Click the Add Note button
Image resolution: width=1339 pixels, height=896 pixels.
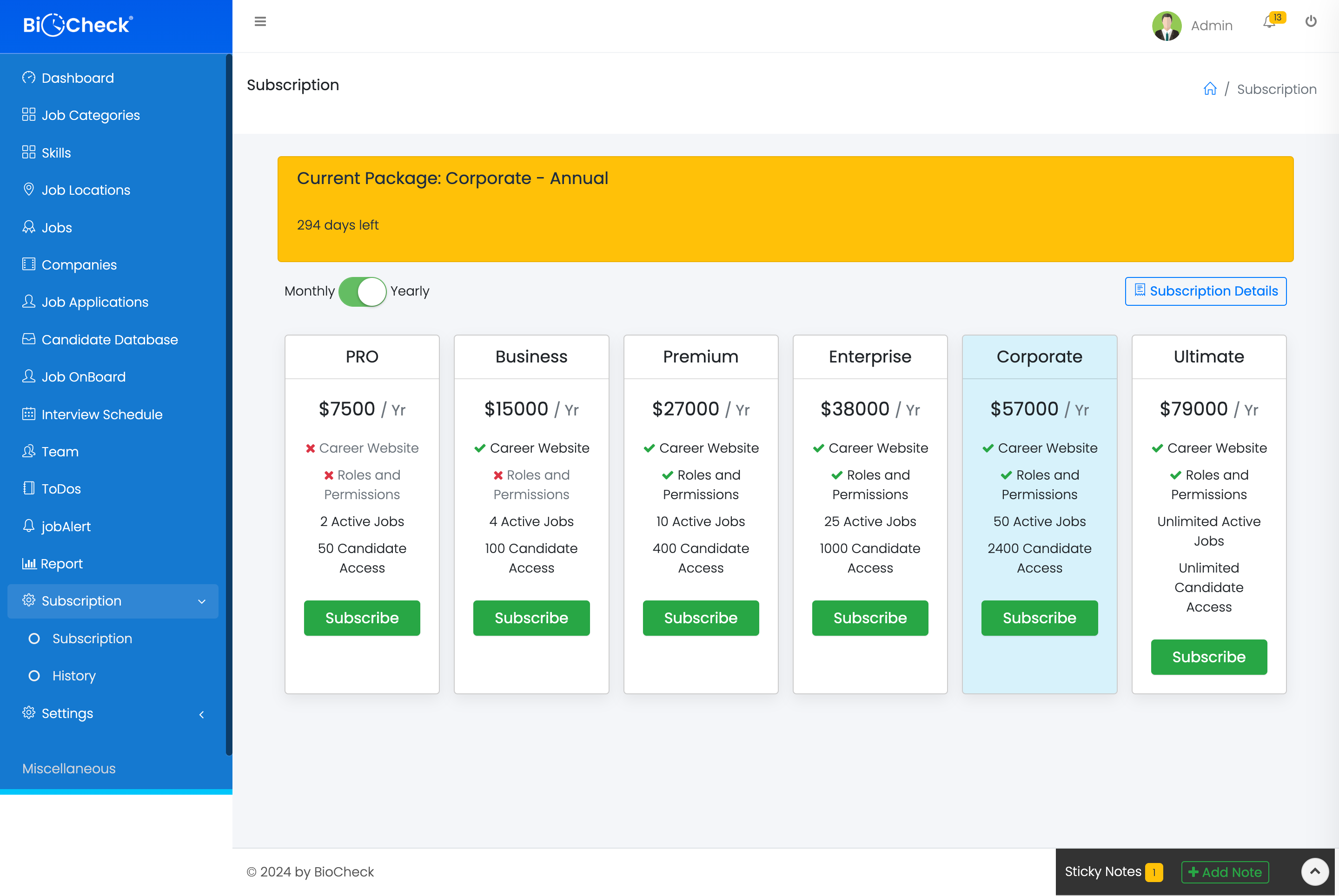pyautogui.click(x=1225, y=872)
